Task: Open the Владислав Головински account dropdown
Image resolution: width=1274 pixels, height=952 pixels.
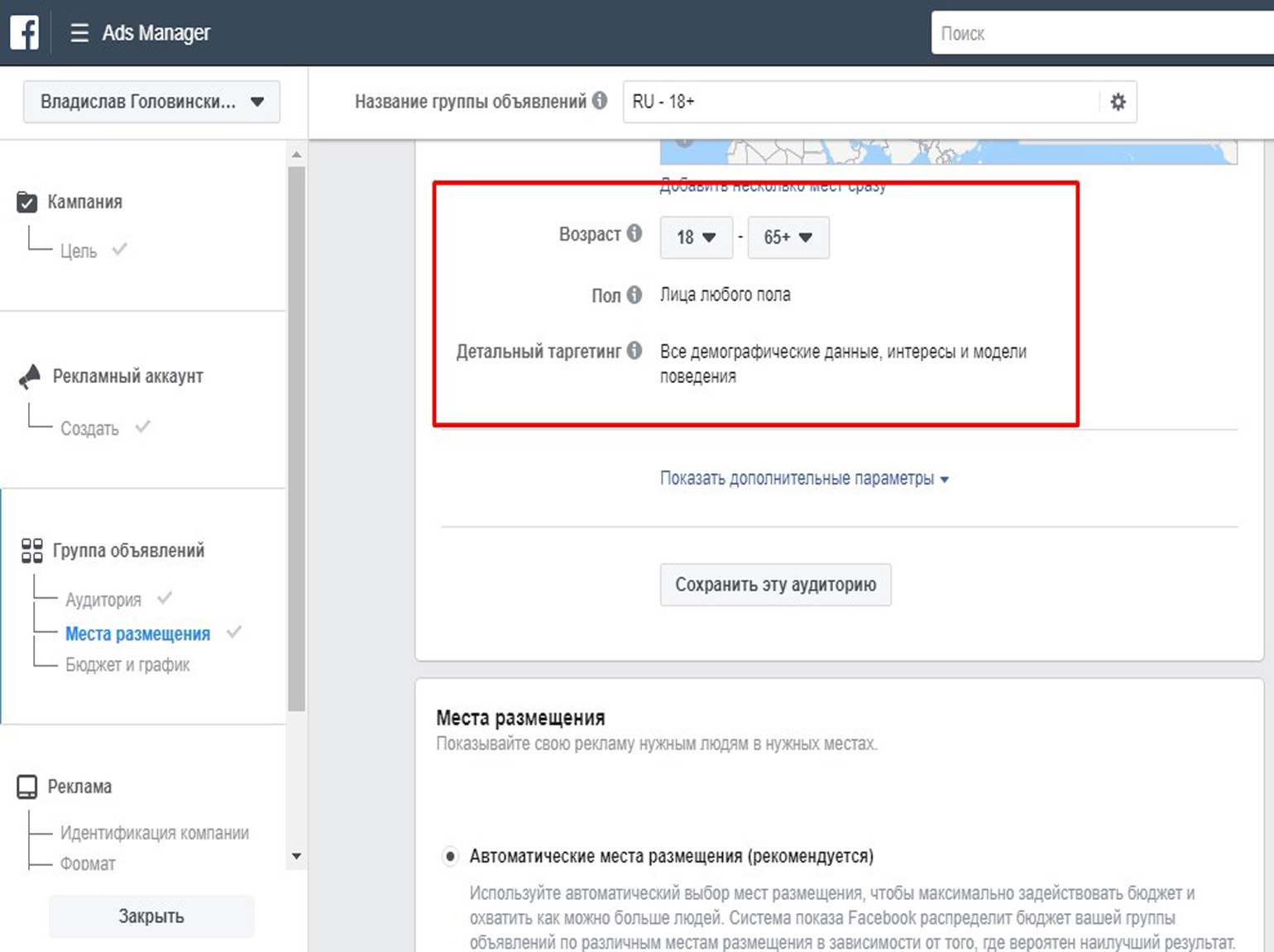Action: (151, 102)
